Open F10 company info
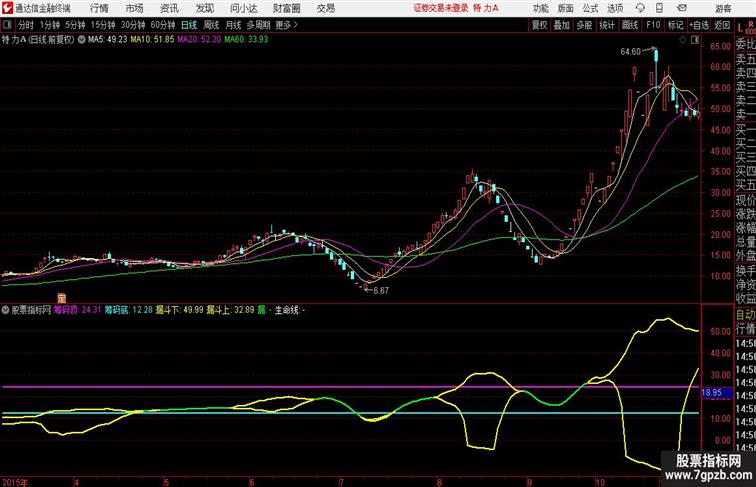The height and width of the screenshot is (487, 756). [x=653, y=25]
